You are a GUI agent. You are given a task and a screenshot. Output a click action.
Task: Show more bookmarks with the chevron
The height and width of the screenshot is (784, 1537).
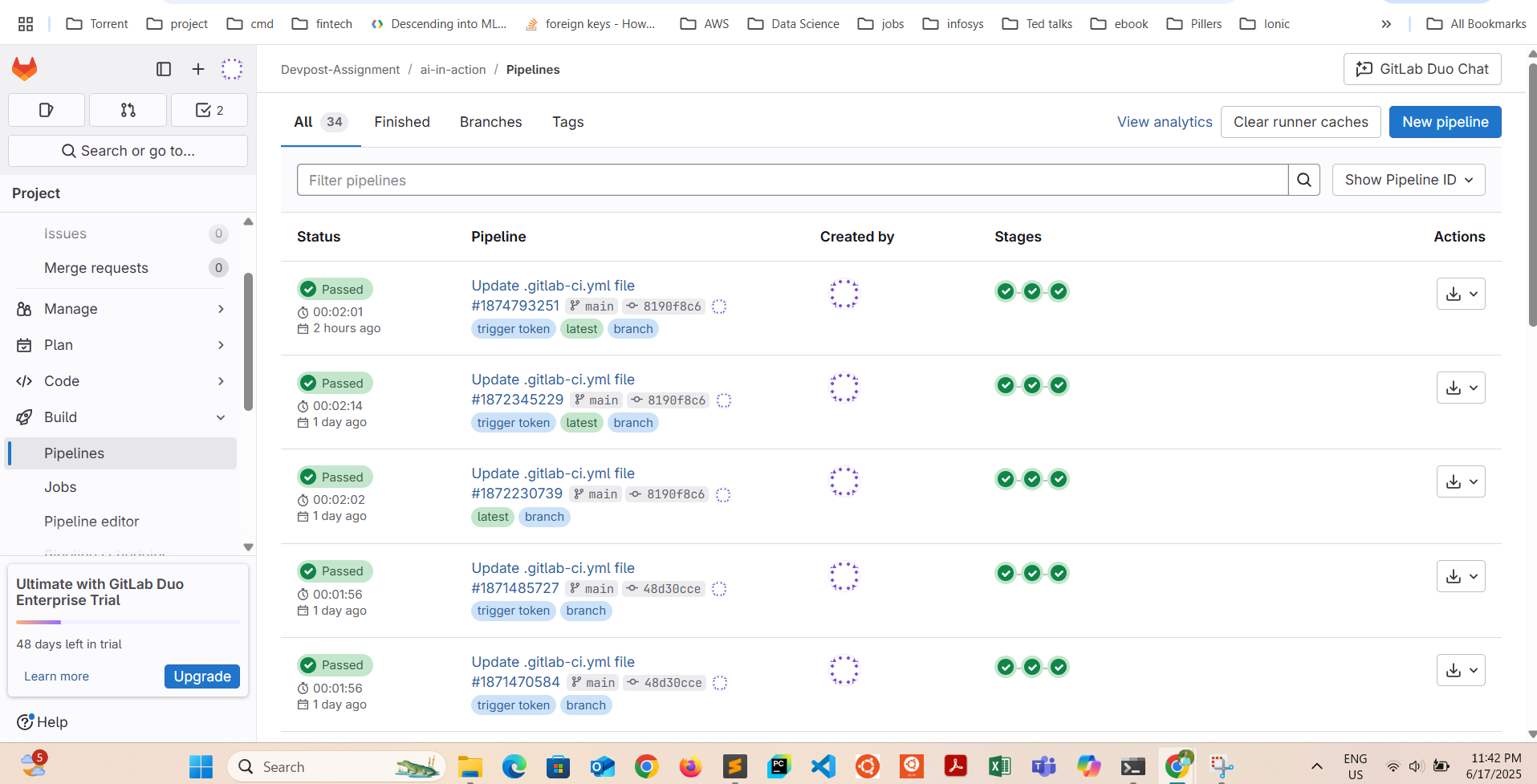(x=1386, y=24)
